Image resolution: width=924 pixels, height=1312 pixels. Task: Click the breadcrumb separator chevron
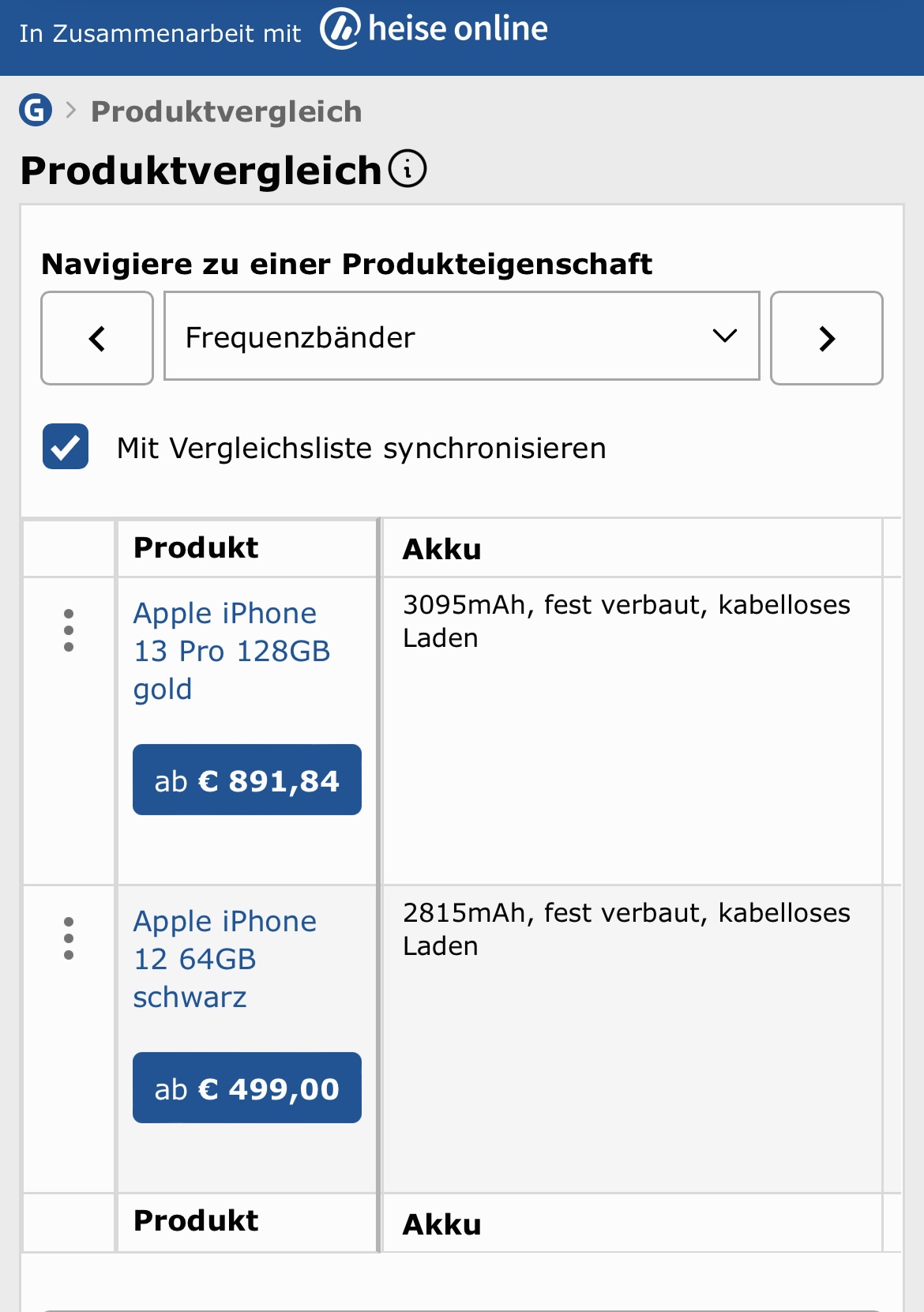(x=71, y=111)
